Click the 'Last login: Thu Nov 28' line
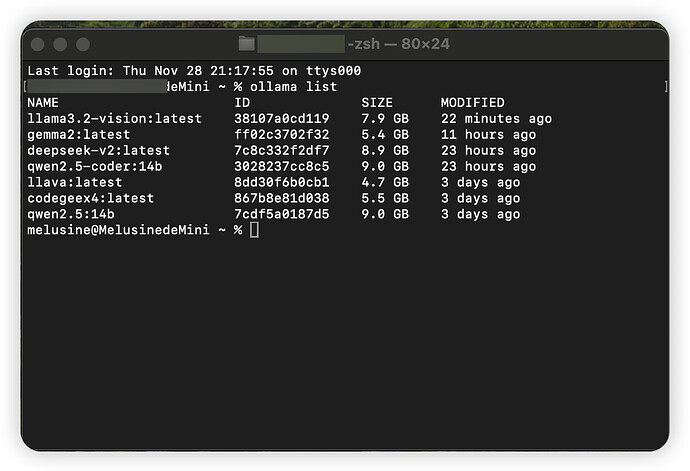690x471 pixels. (194, 71)
